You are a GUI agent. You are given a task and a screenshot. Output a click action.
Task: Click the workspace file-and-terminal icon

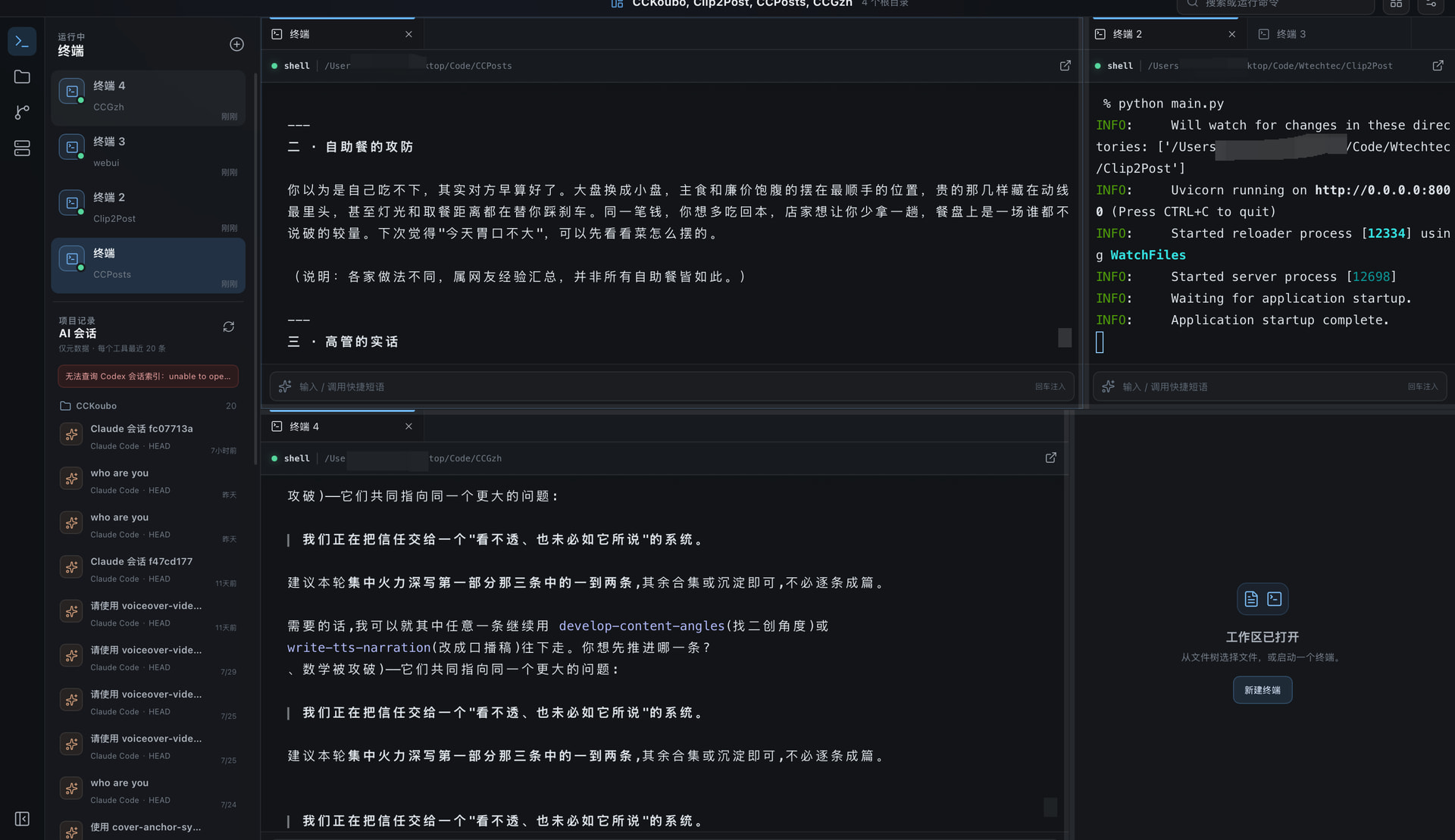1263,599
